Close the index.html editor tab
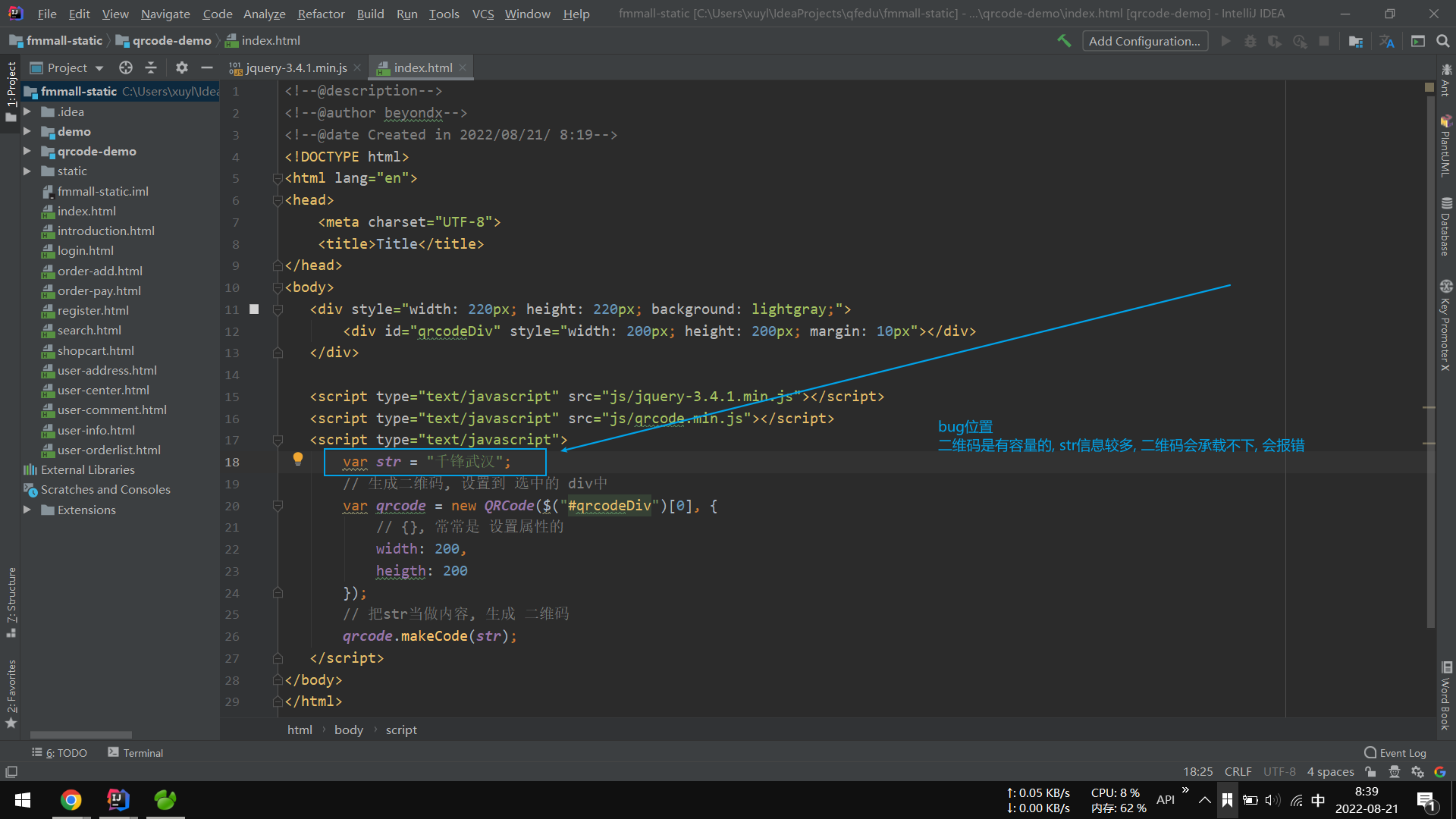1456x819 pixels. pyautogui.click(x=463, y=67)
